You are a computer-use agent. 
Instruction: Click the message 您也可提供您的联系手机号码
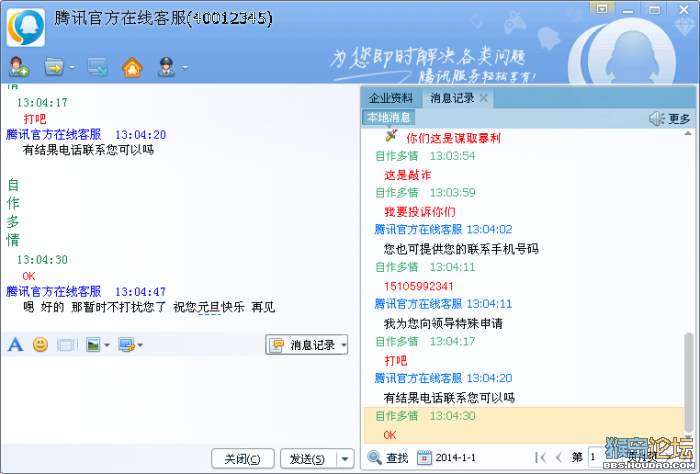coord(461,249)
